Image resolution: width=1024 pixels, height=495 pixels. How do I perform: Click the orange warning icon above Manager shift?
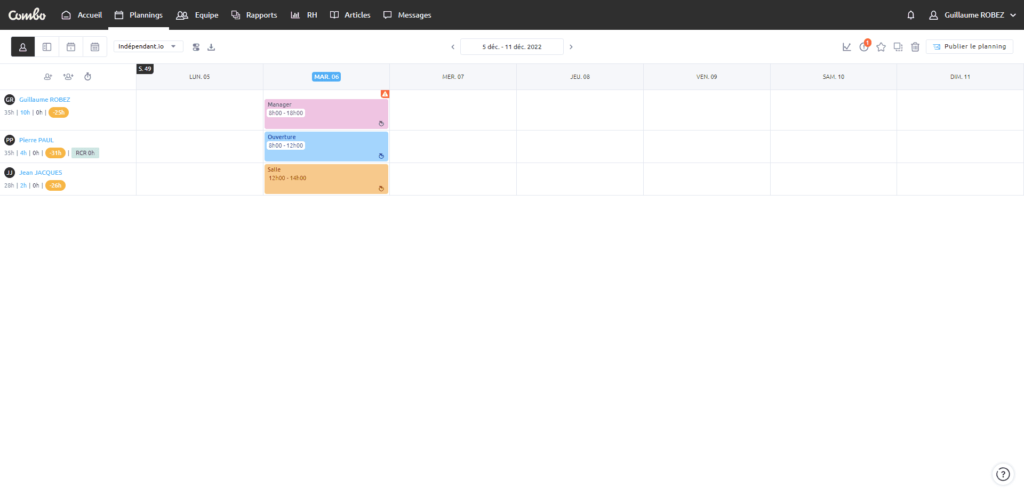(x=385, y=94)
